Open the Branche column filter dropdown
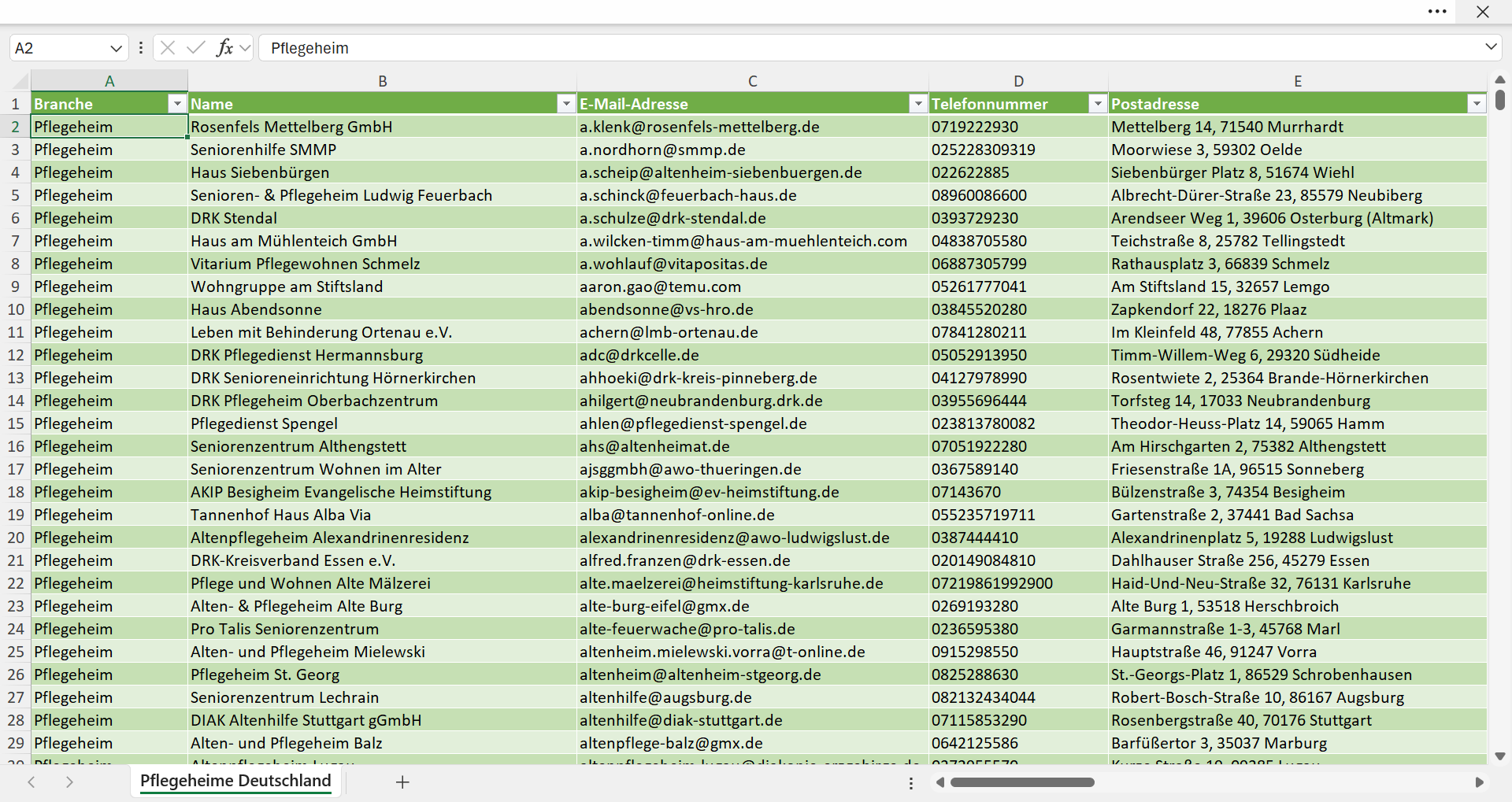This screenshot has width=1512, height=802. click(x=177, y=104)
